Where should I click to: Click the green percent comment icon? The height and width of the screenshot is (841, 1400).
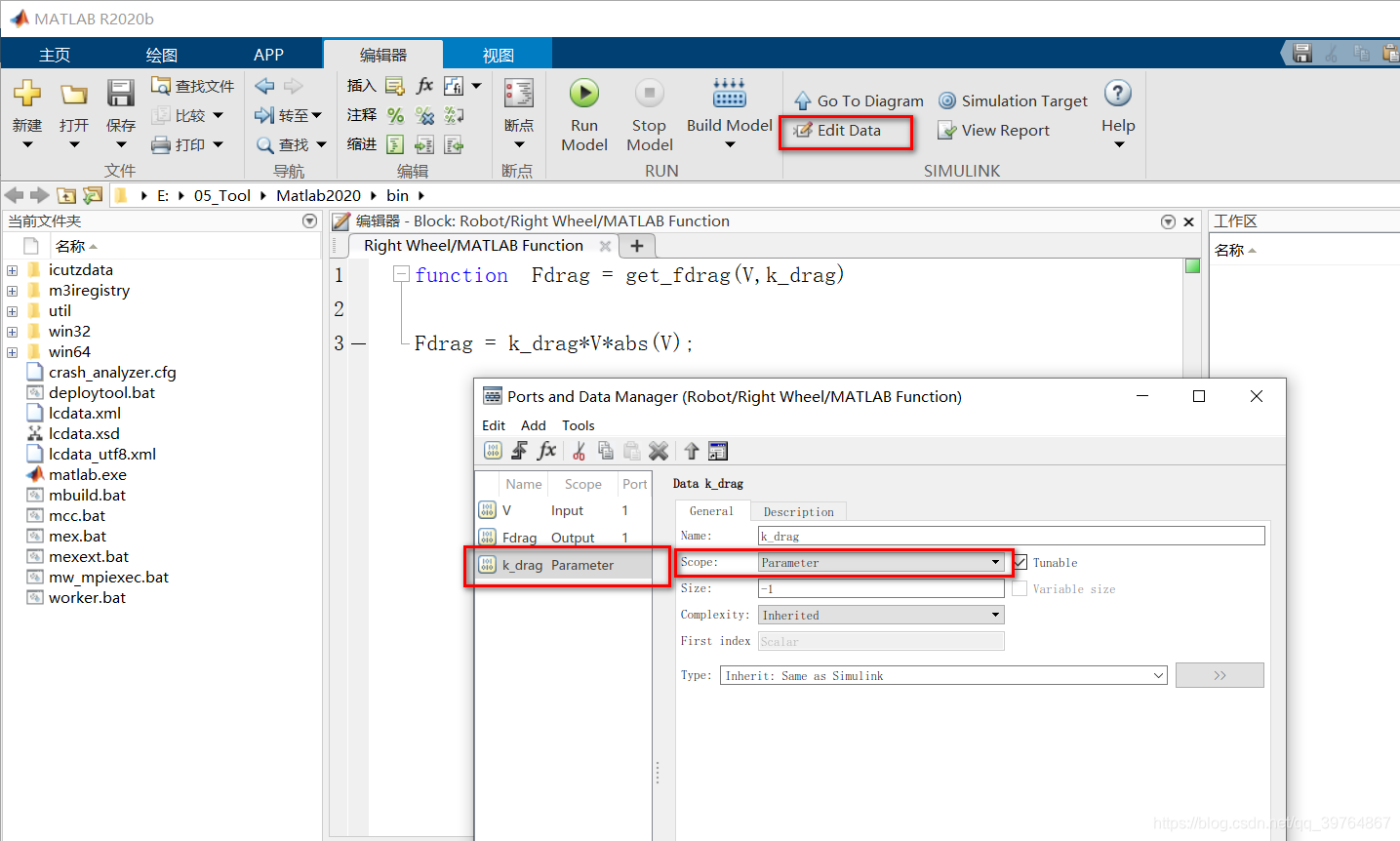point(395,115)
